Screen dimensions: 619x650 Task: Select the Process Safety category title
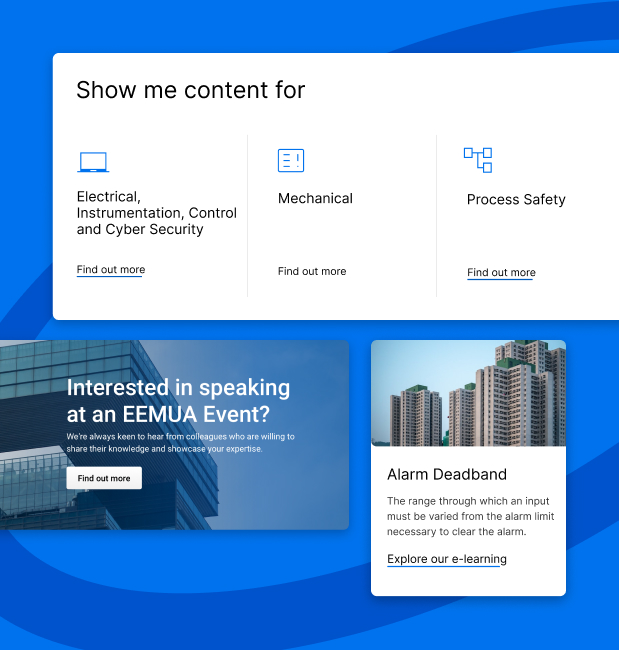516,200
